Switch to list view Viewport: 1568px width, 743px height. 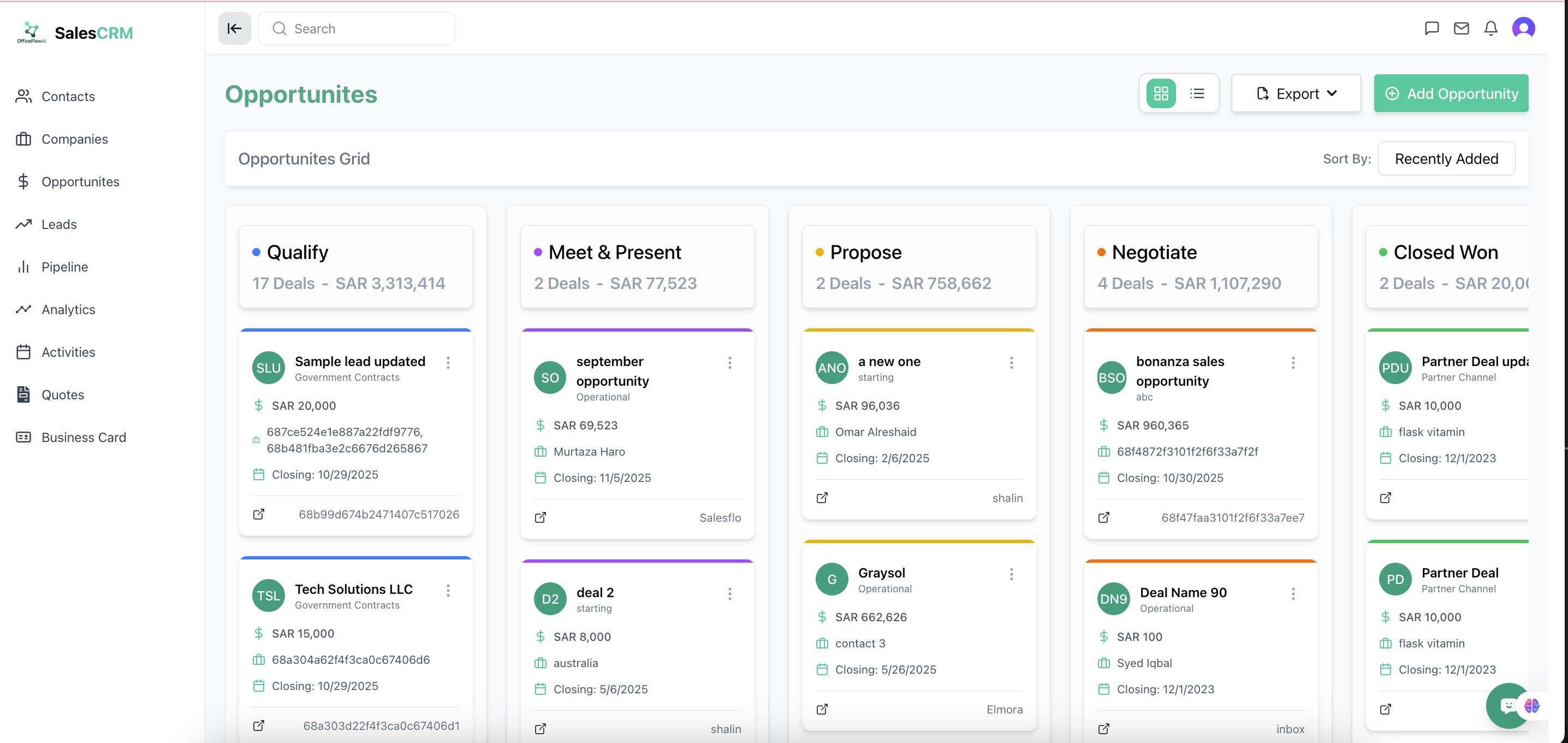[1197, 94]
